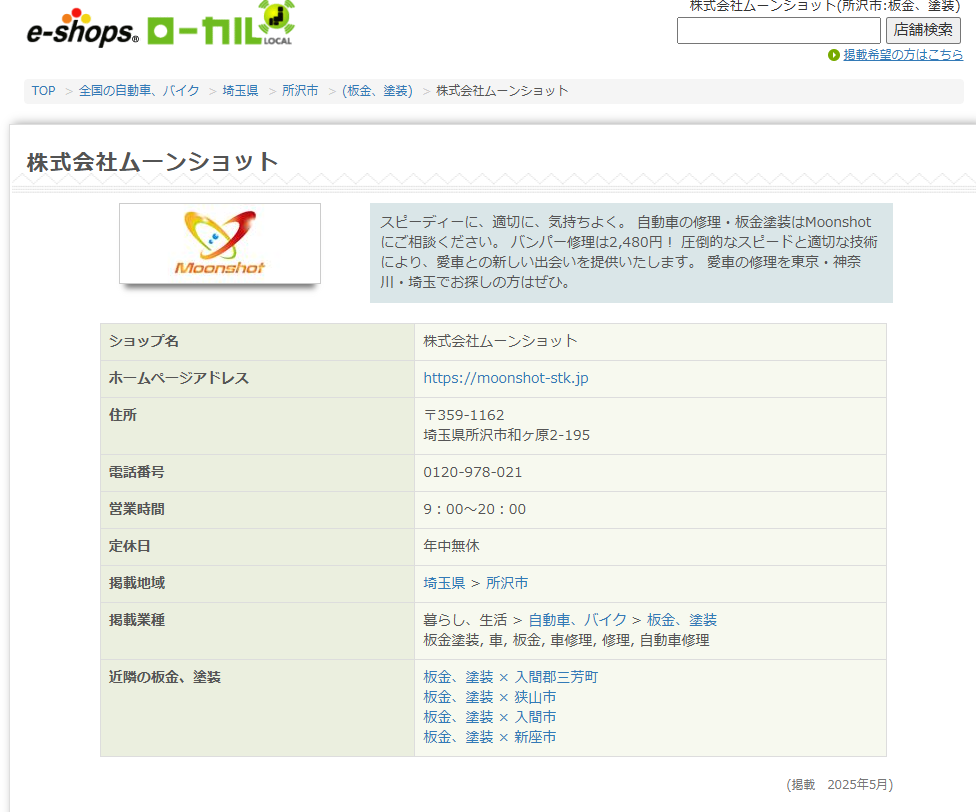
Task: Click the ホームページアドレス row label
Action: tap(179, 378)
